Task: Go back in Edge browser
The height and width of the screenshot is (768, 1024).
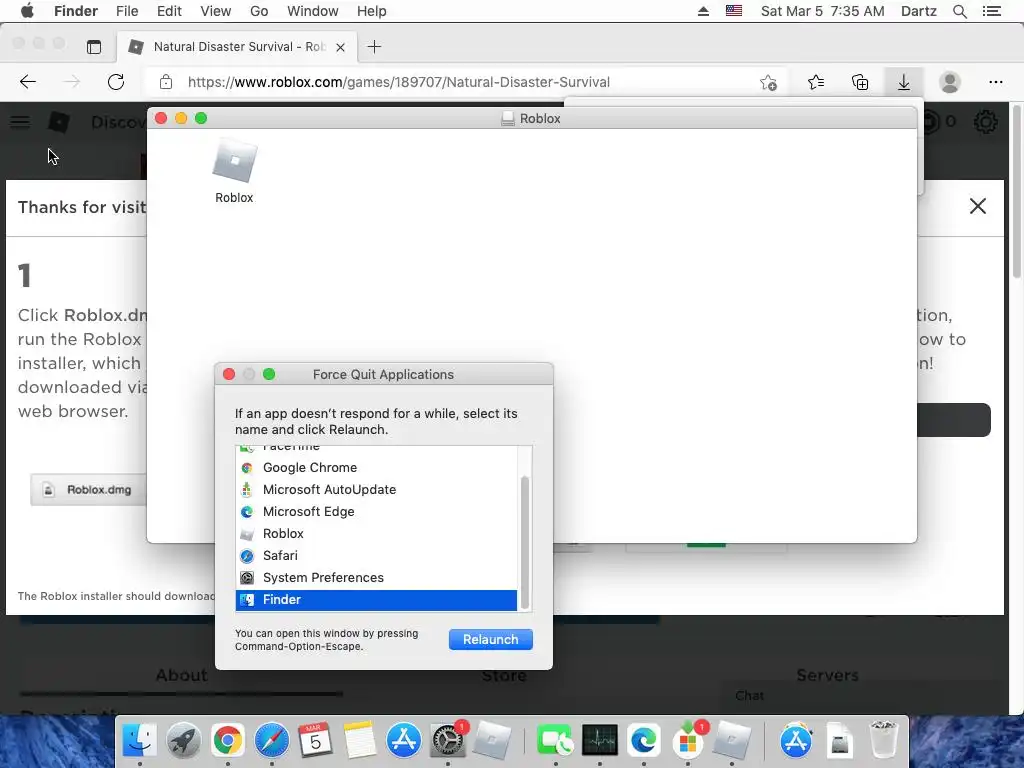Action: point(27,82)
